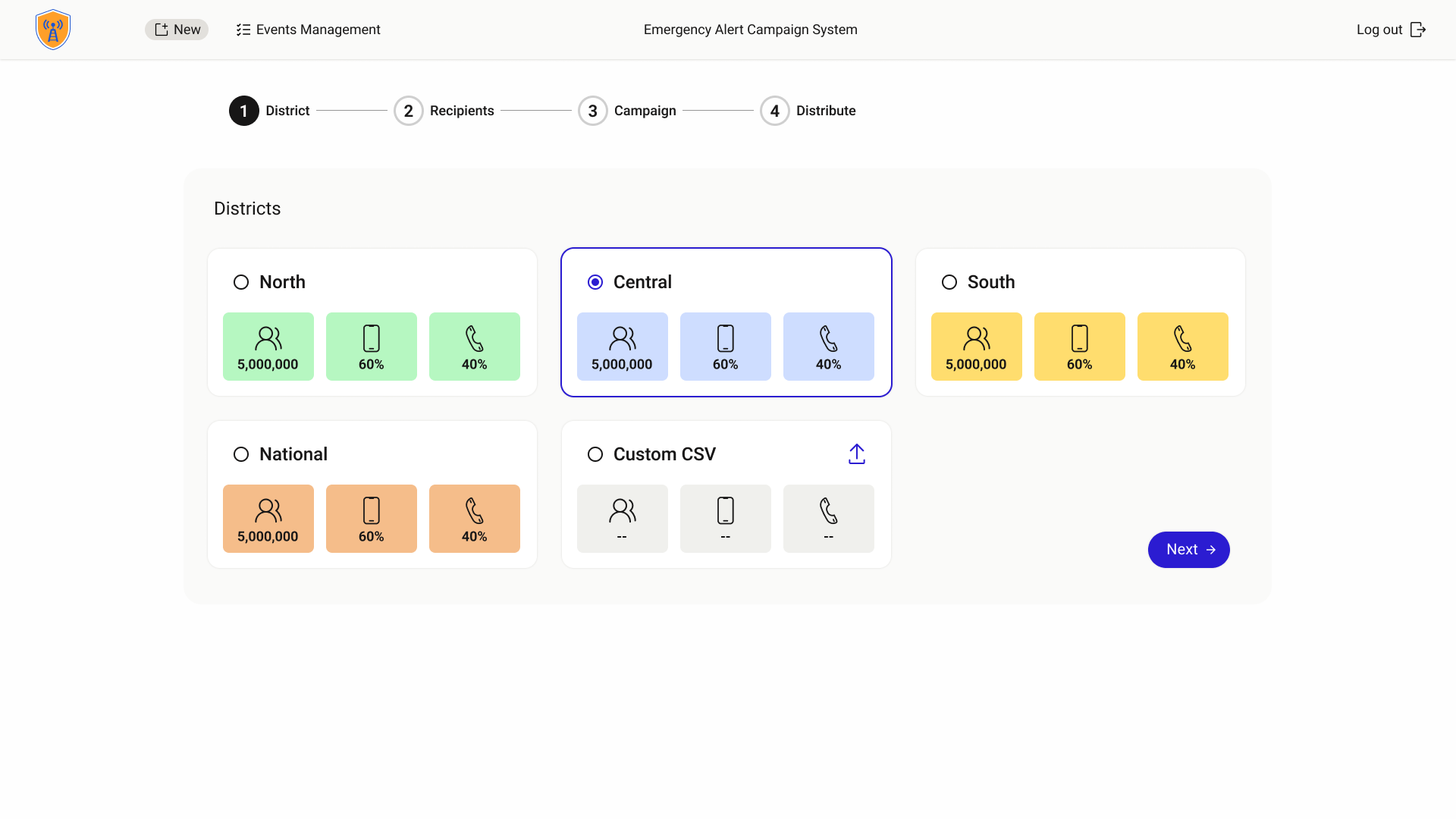Click Log out in the top right corner

pos(1378,30)
